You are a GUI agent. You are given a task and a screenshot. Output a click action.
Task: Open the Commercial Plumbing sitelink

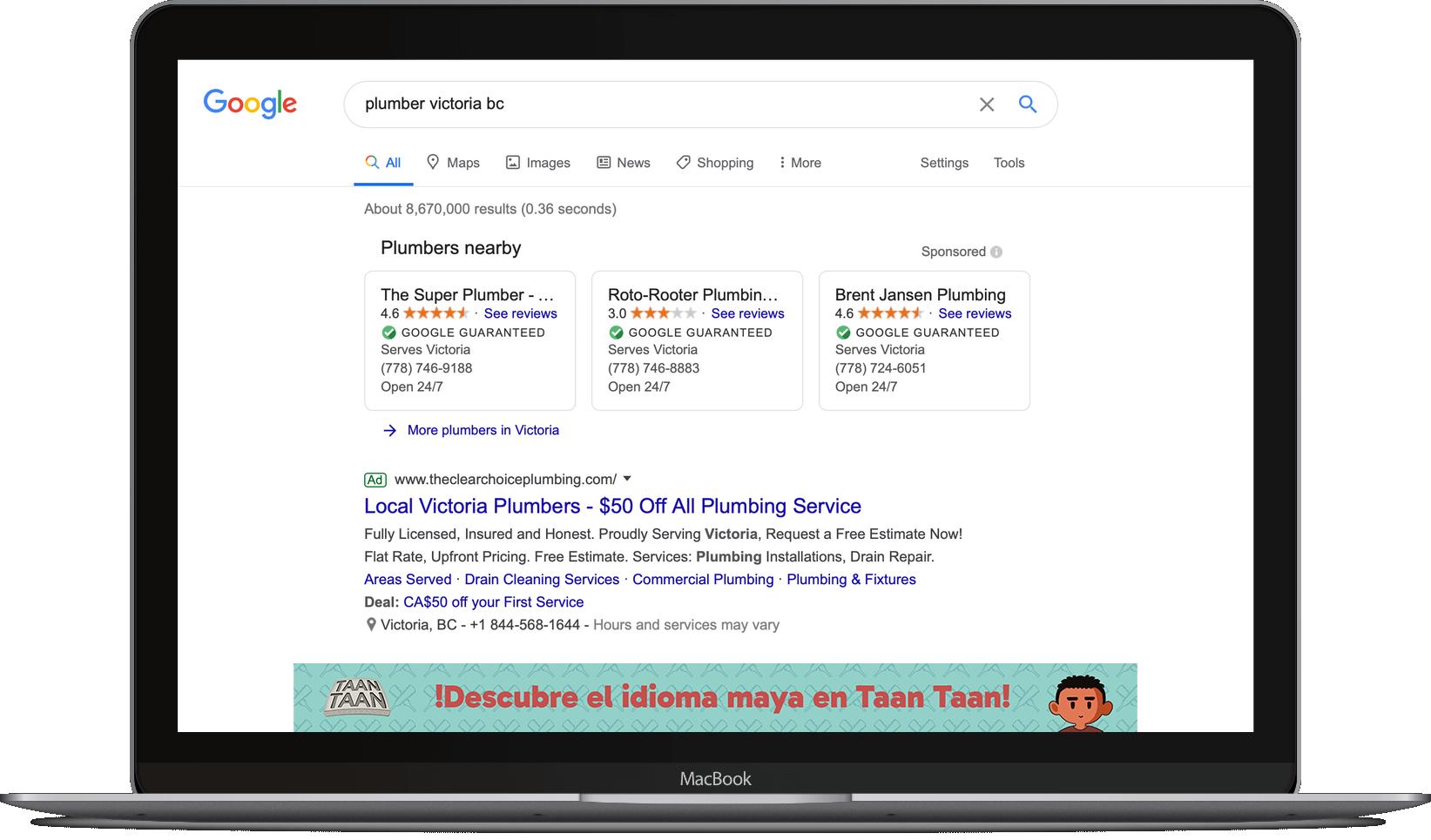point(703,580)
